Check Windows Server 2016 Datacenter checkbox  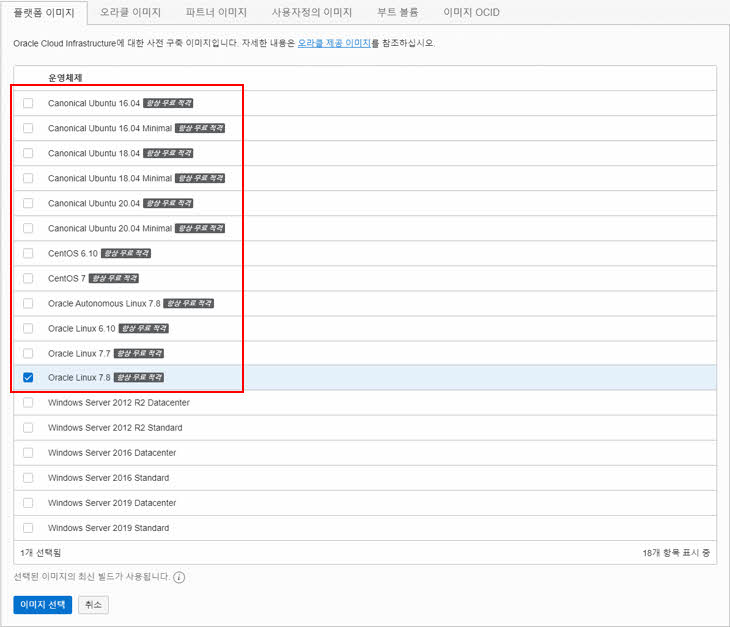coord(28,453)
